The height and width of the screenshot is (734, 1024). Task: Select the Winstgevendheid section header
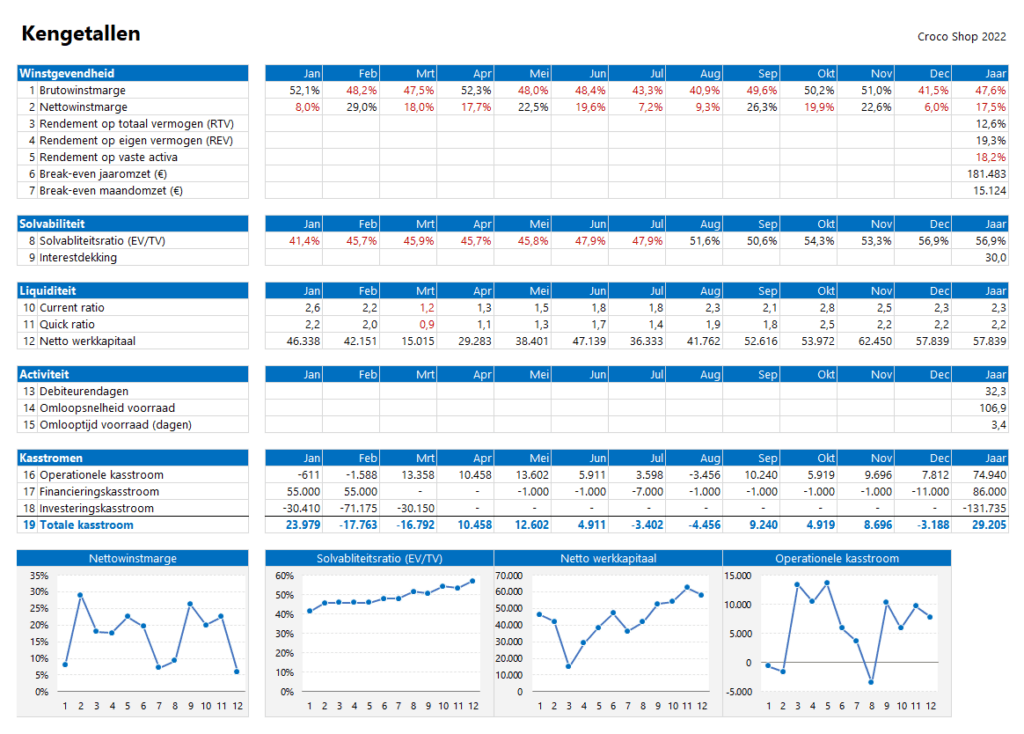click(67, 74)
